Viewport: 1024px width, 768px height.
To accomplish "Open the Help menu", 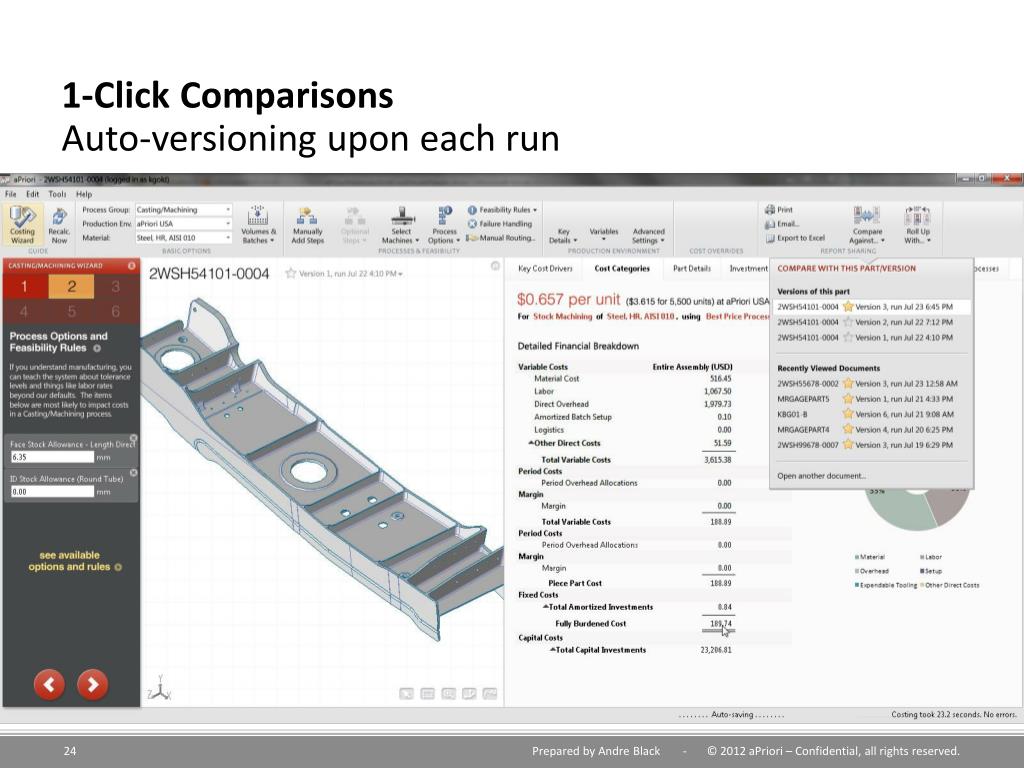I will (x=84, y=194).
